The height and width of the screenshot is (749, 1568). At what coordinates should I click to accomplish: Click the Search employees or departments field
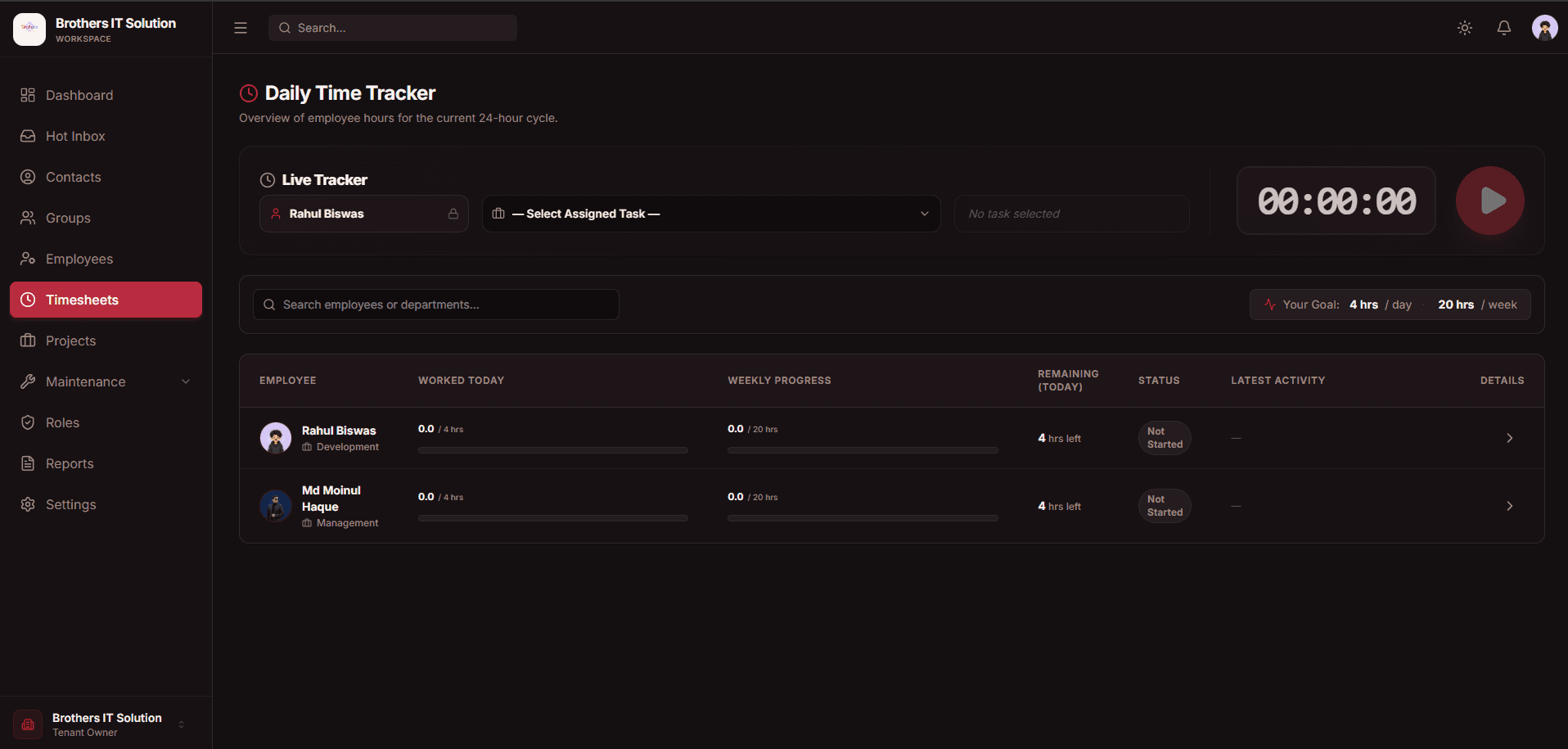click(436, 305)
